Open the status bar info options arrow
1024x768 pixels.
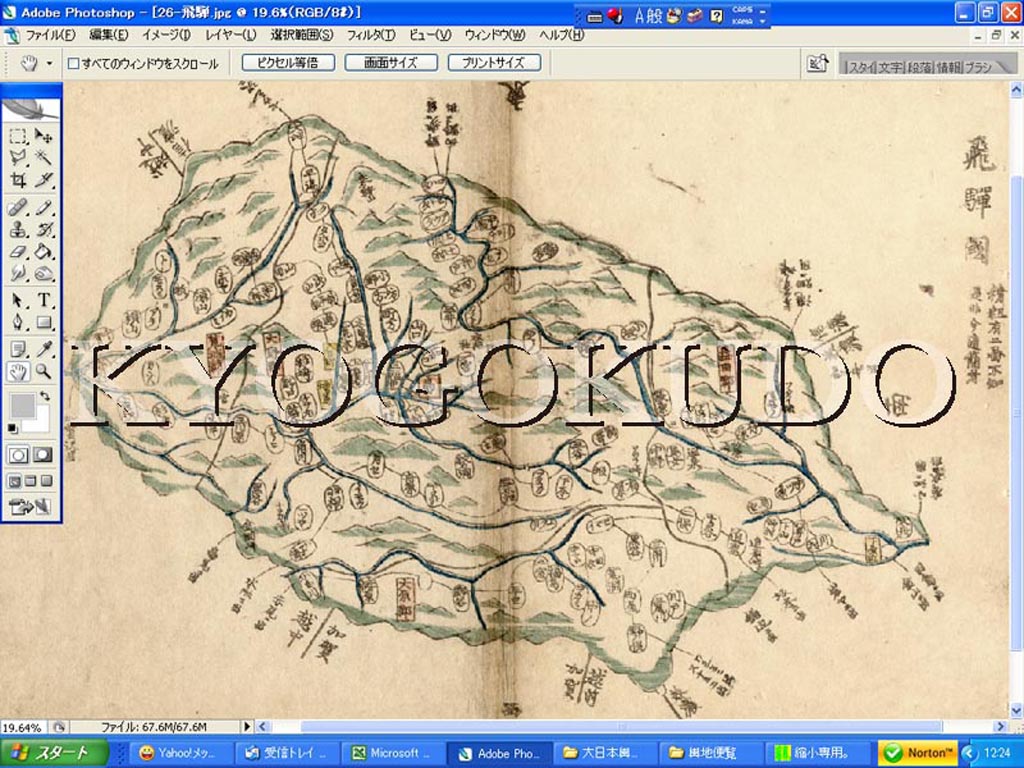point(247,726)
